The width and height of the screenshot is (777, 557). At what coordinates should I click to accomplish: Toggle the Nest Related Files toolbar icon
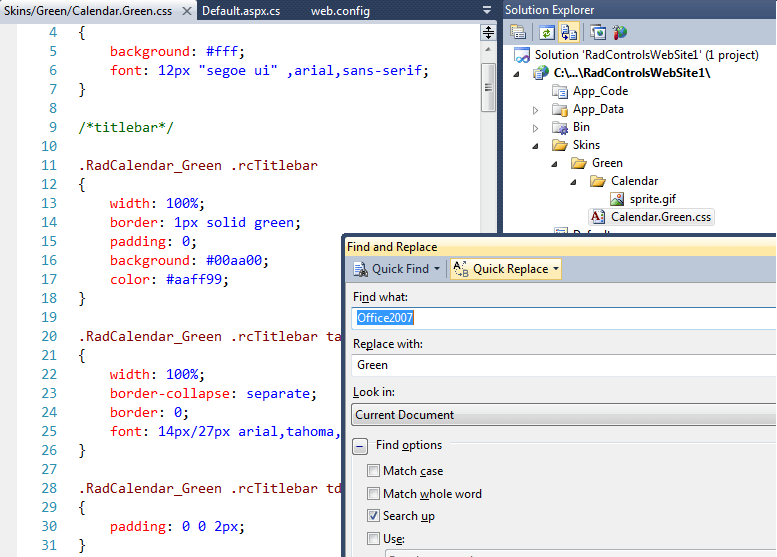[x=569, y=32]
